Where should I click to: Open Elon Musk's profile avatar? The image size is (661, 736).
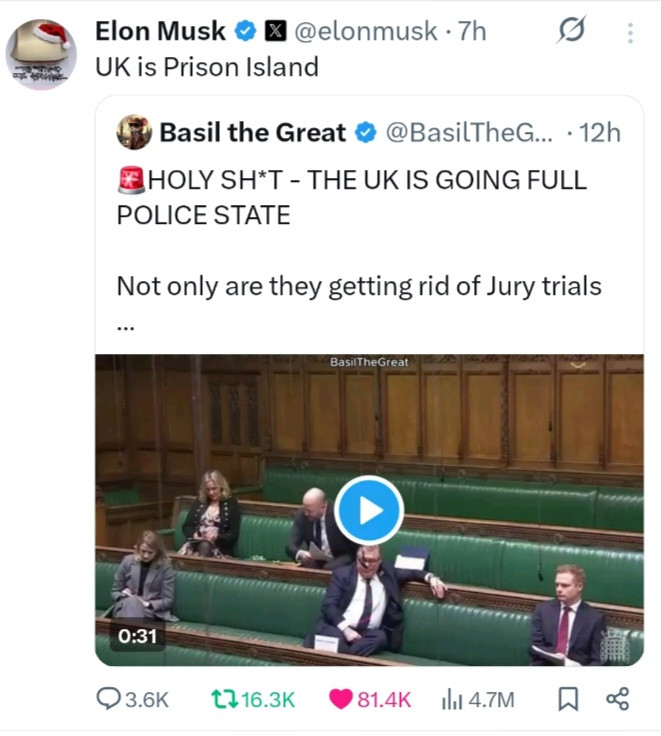pyautogui.click(x=41, y=53)
